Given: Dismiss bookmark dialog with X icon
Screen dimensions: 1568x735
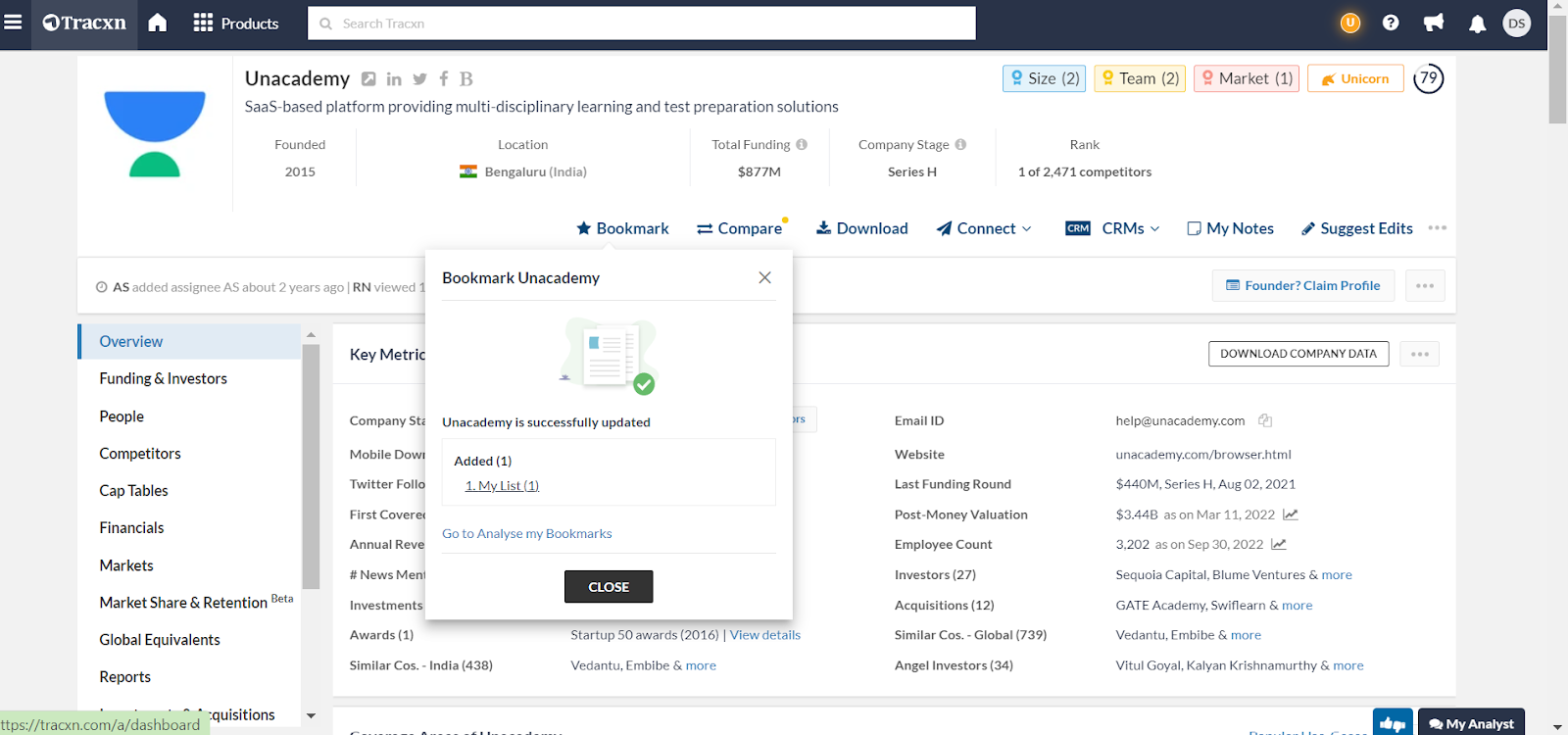Looking at the screenshot, I should [x=764, y=277].
